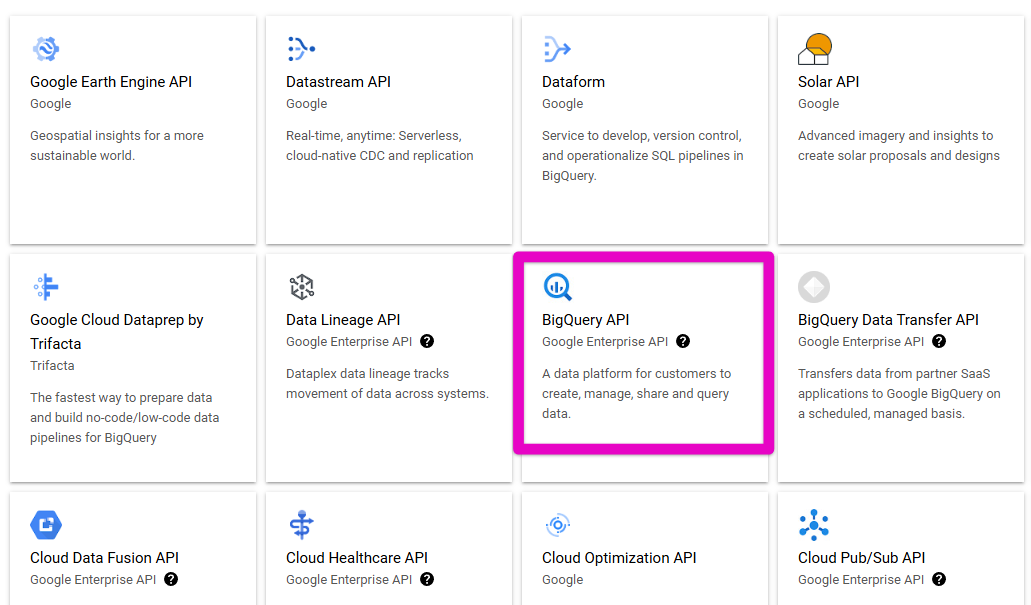
Task: Click 'Transfers data from partner SaaS' description
Action: pos(899,393)
